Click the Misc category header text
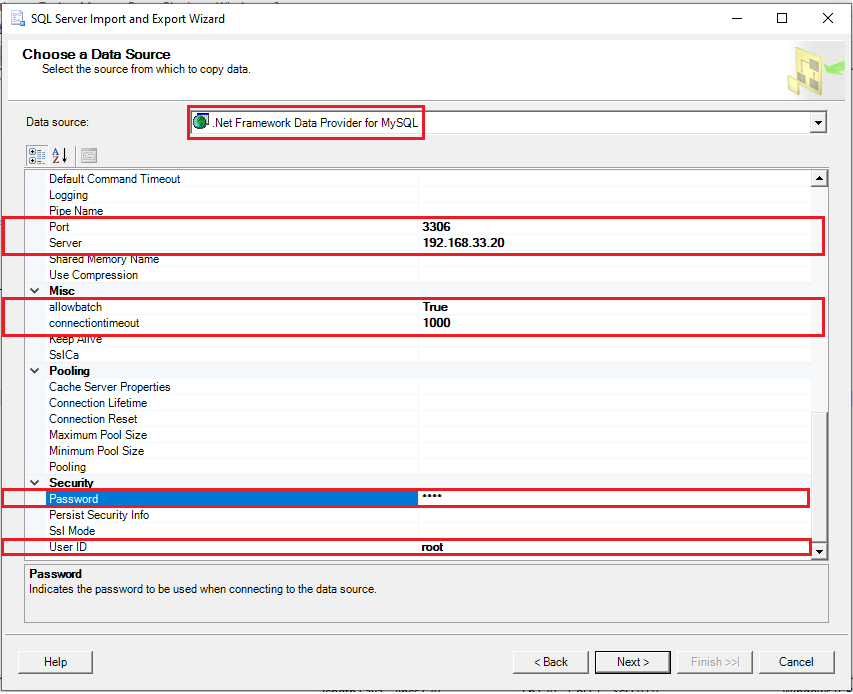 61,291
